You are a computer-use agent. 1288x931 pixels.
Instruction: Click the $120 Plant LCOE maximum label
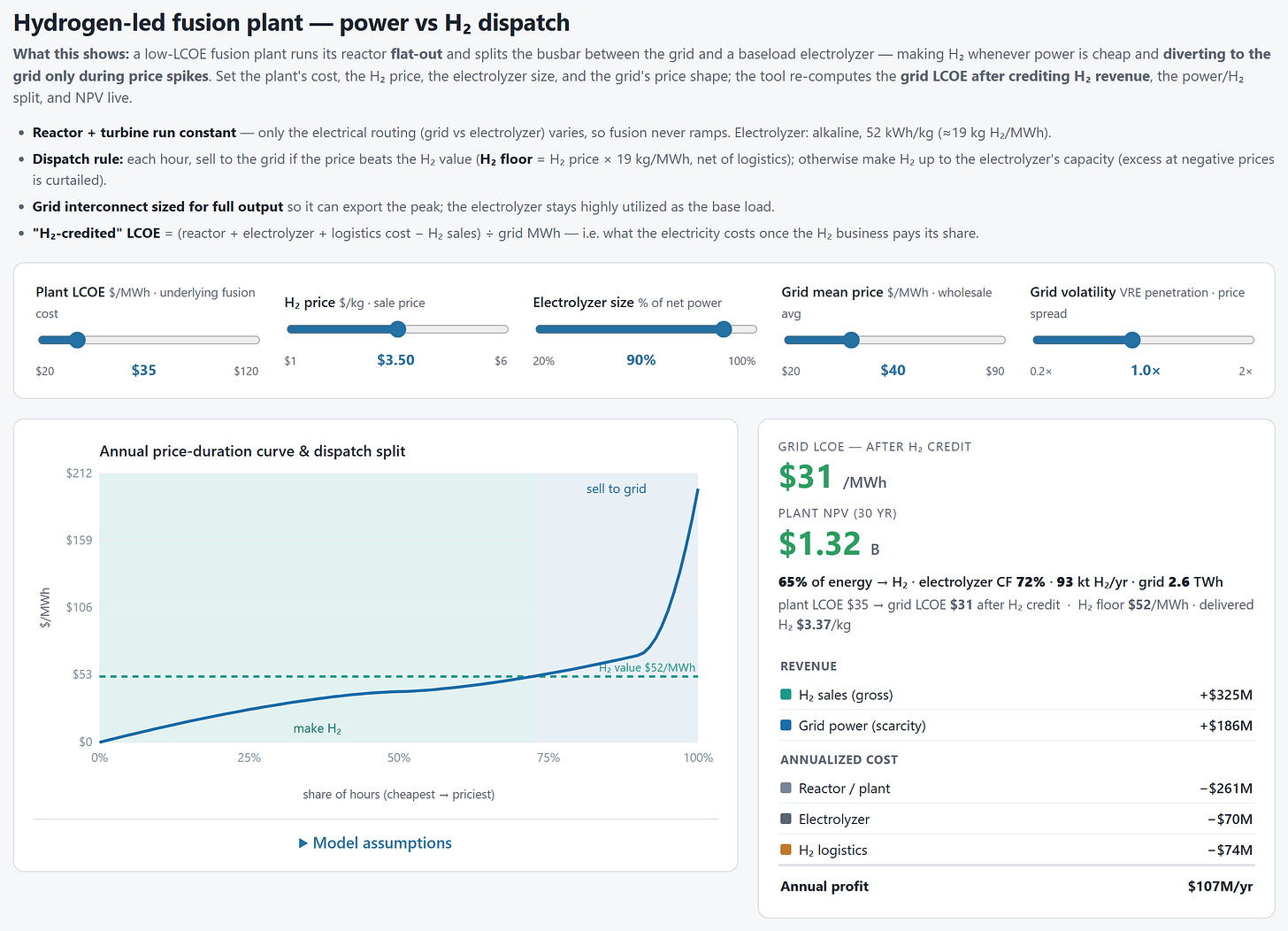pos(246,372)
